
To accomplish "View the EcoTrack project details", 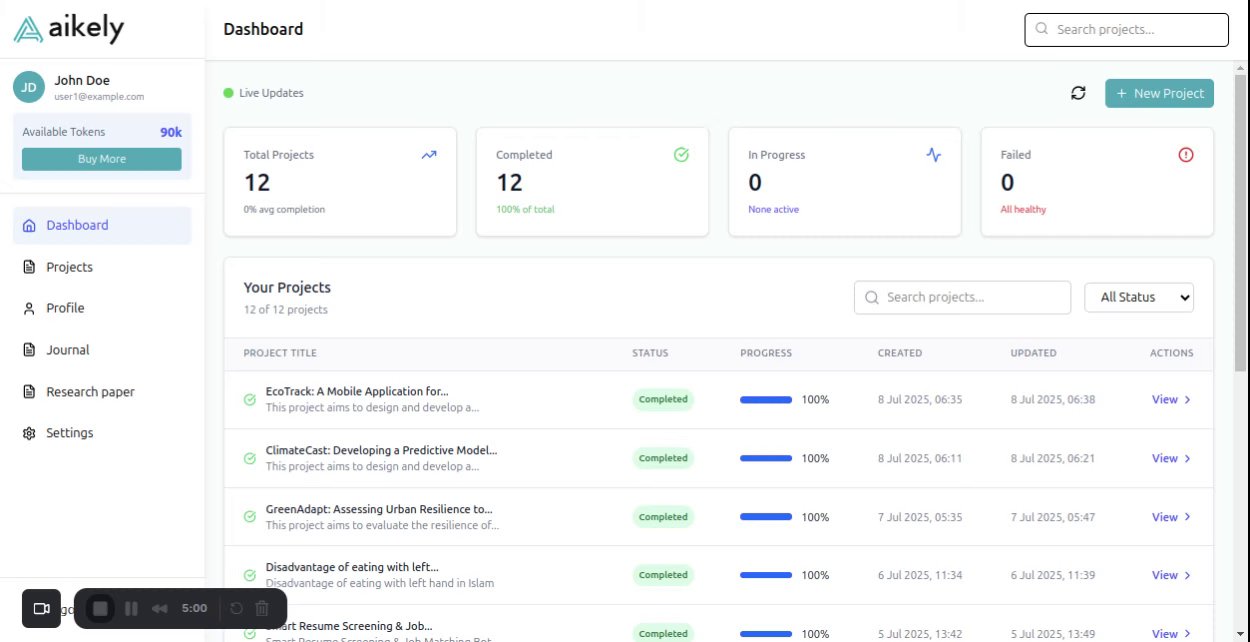I will [1171, 400].
